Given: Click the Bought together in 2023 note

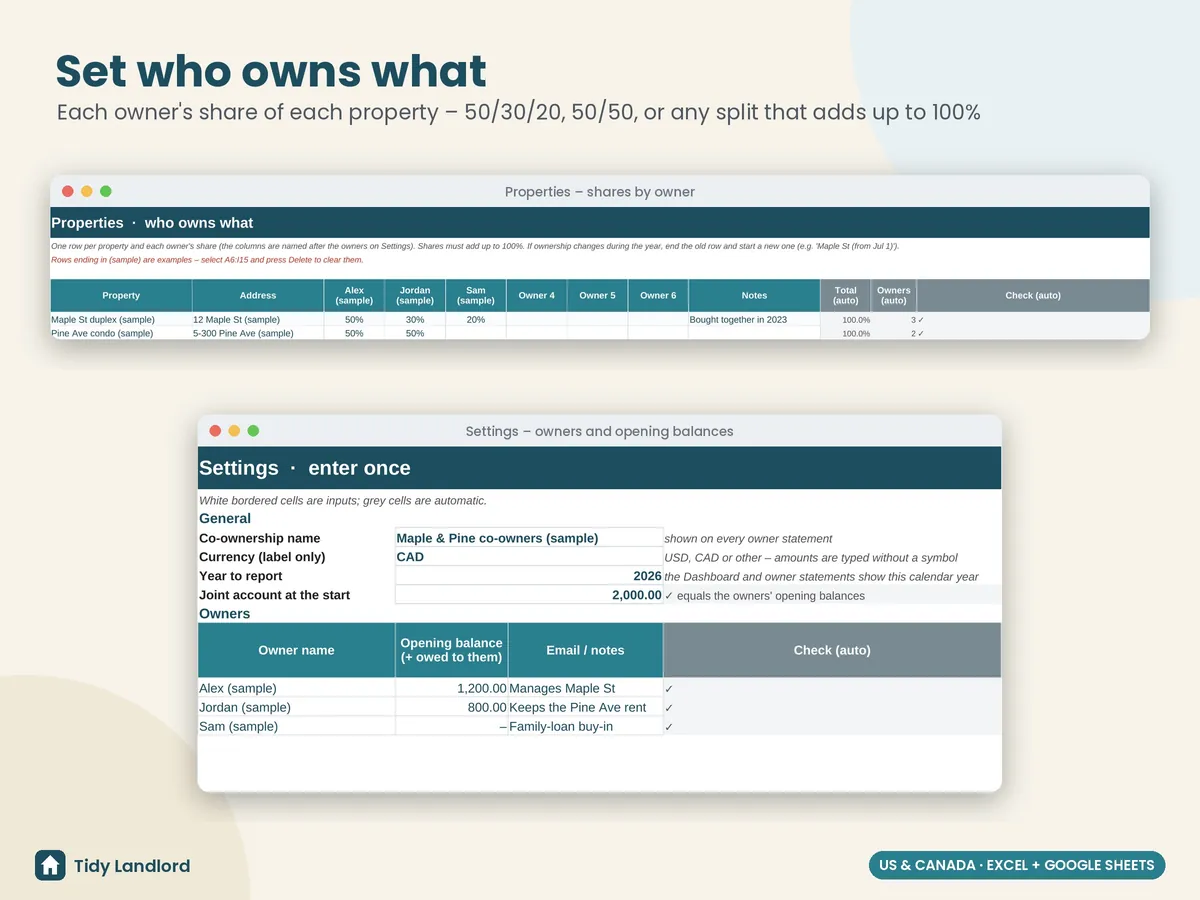Looking at the screenshot, I should click(x=754, y=320).
